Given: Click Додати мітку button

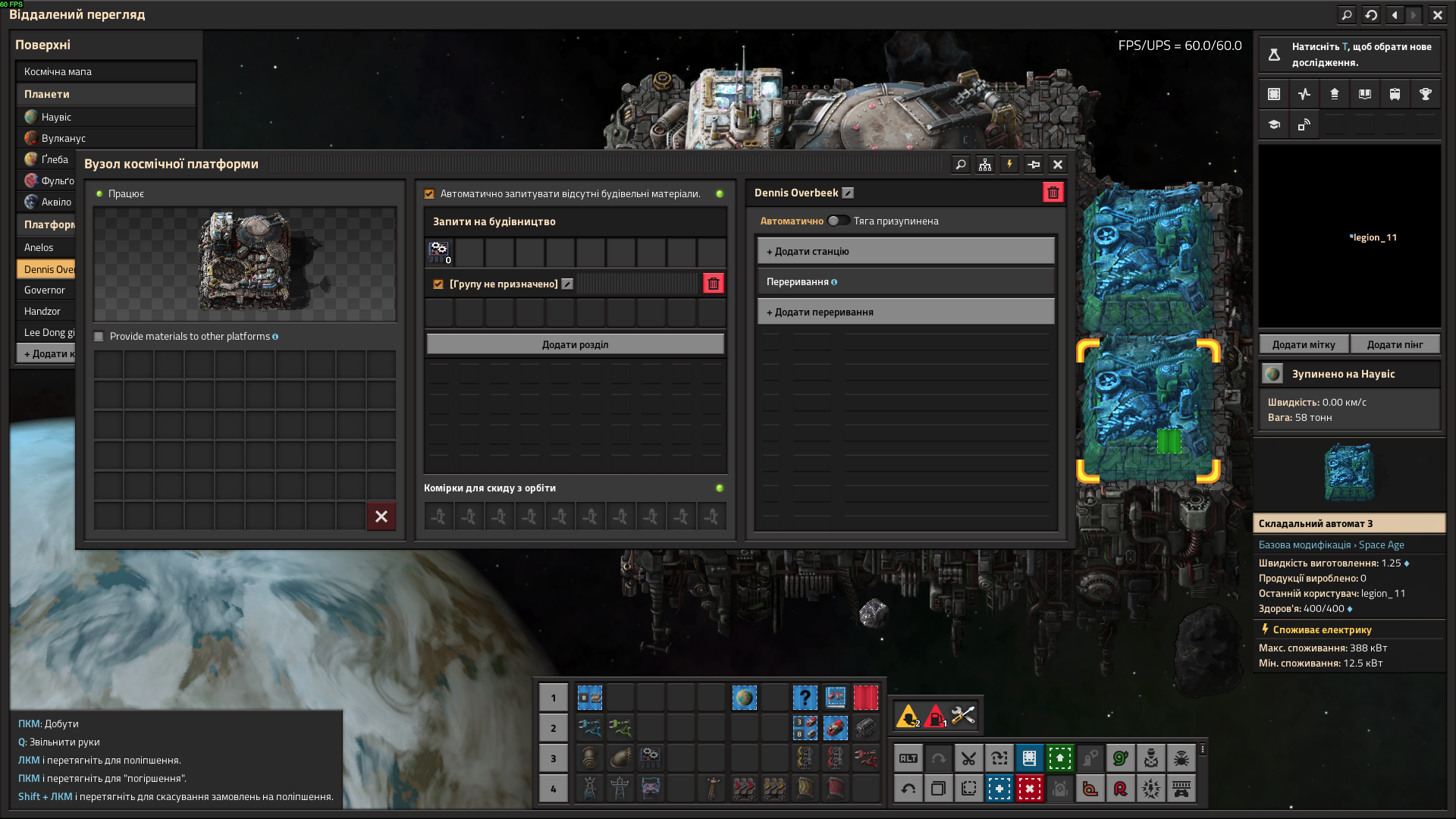Looking at the screenshot, I should (x=1304, y=344).
